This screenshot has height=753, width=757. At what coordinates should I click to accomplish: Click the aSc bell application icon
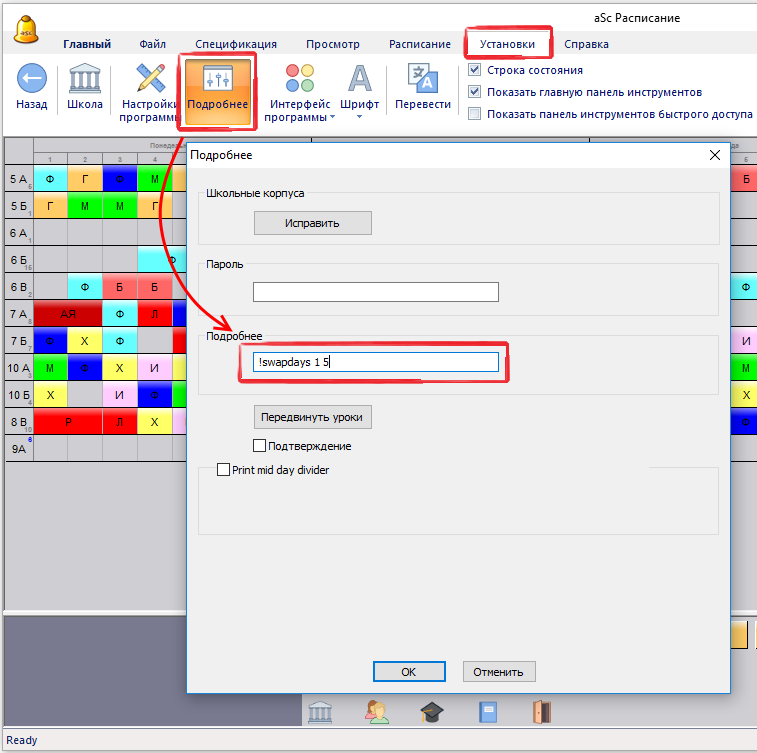tap(26, 28)
